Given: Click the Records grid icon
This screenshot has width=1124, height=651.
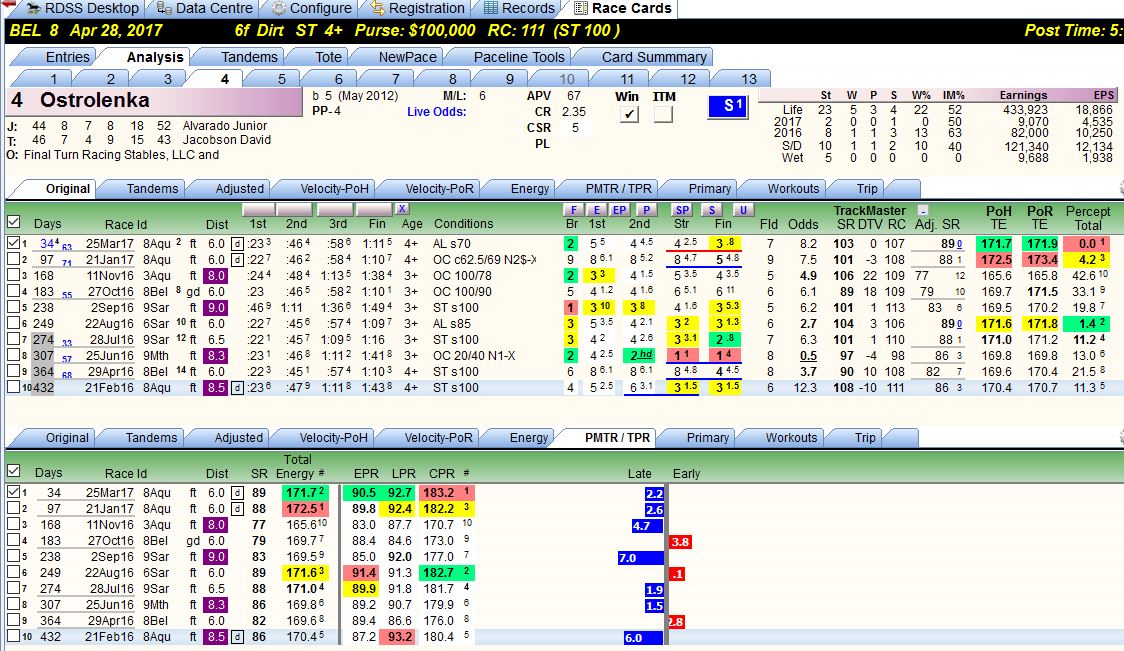Looking at the screenshot, I should [491, 9].
